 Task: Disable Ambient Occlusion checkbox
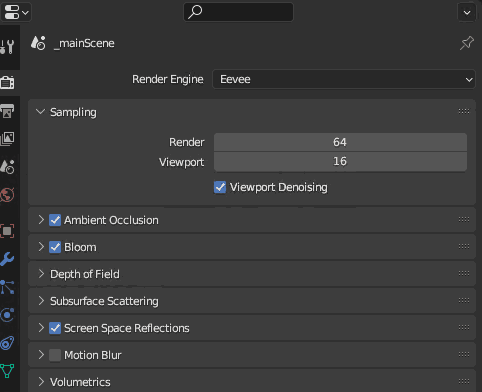click(x=55, y=220)
